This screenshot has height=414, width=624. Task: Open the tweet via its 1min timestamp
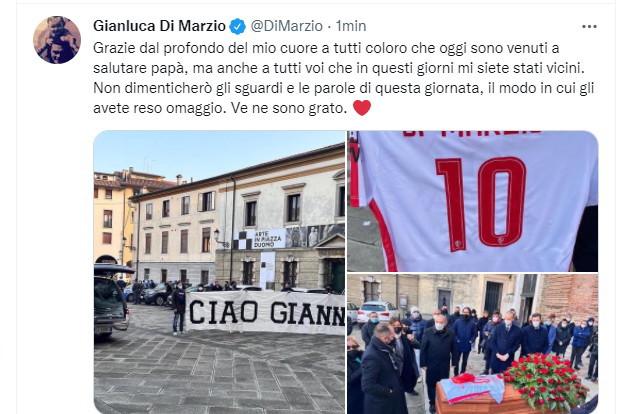351,26
